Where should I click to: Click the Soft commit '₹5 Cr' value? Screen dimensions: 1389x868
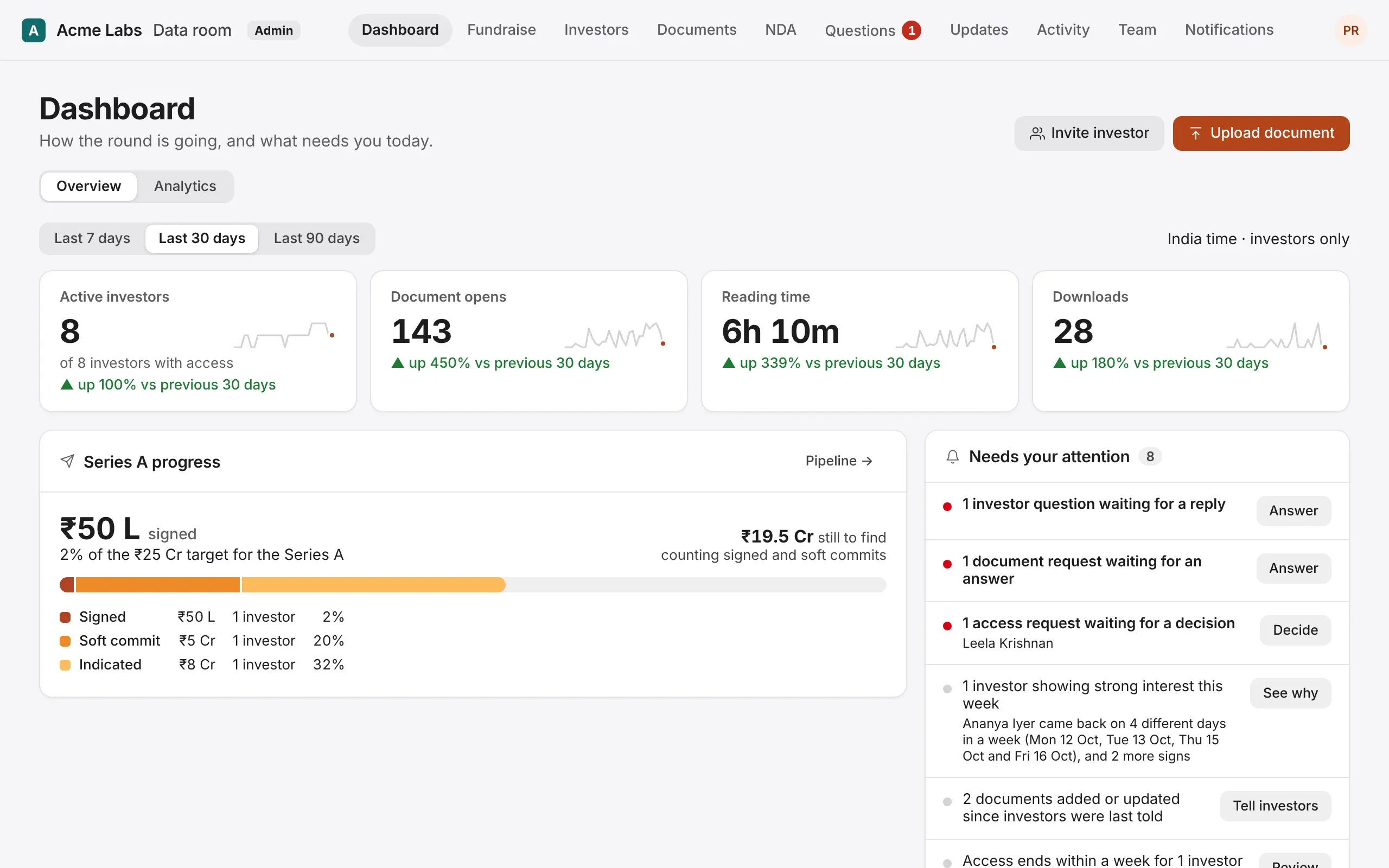pyautogui.click(x=197, y=641)
